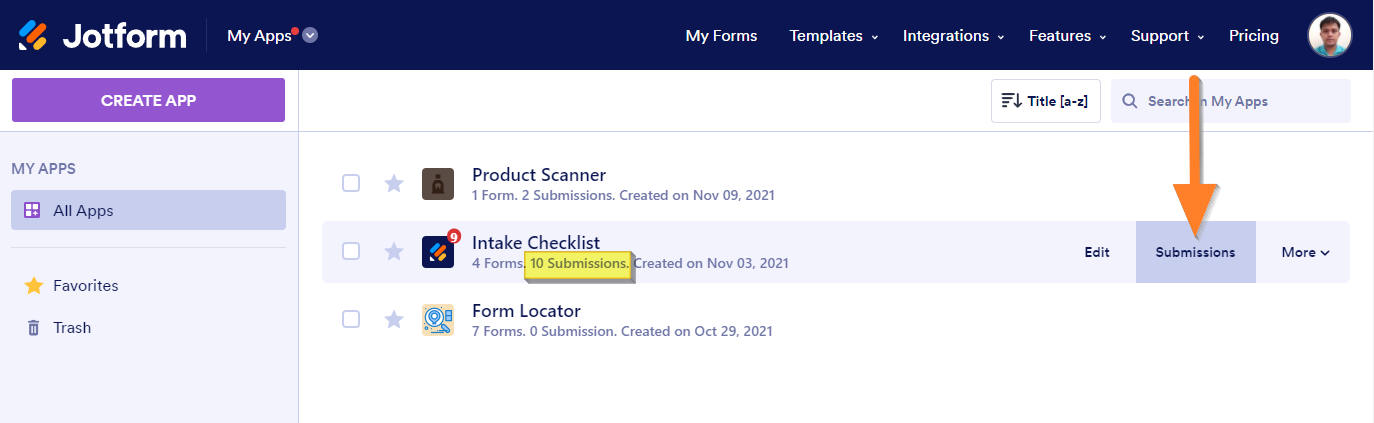
Task: Open the user profile avatar
Action: click(x=1330, y=36)
